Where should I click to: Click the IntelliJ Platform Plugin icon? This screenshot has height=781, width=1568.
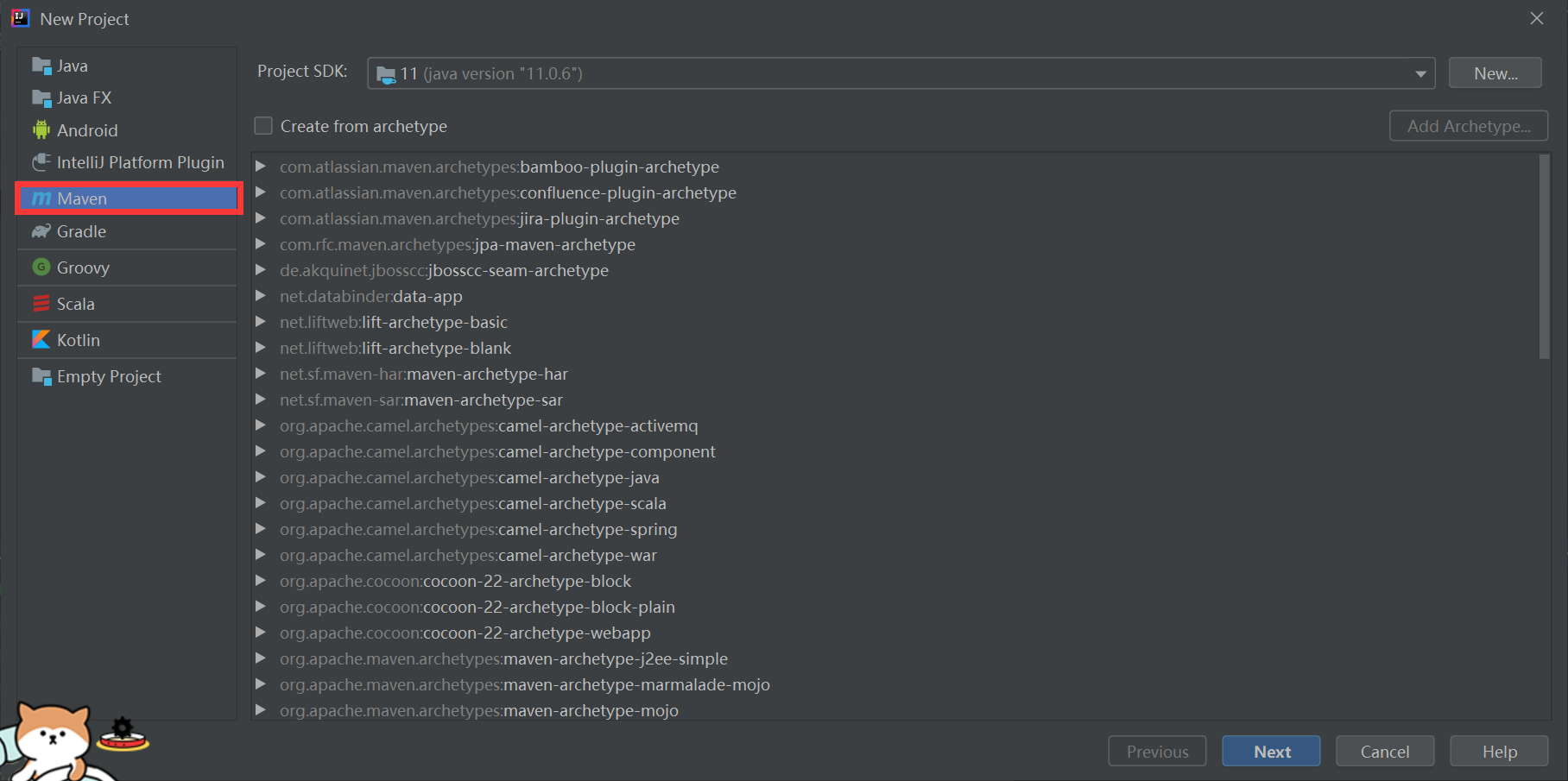pos(41,162)
